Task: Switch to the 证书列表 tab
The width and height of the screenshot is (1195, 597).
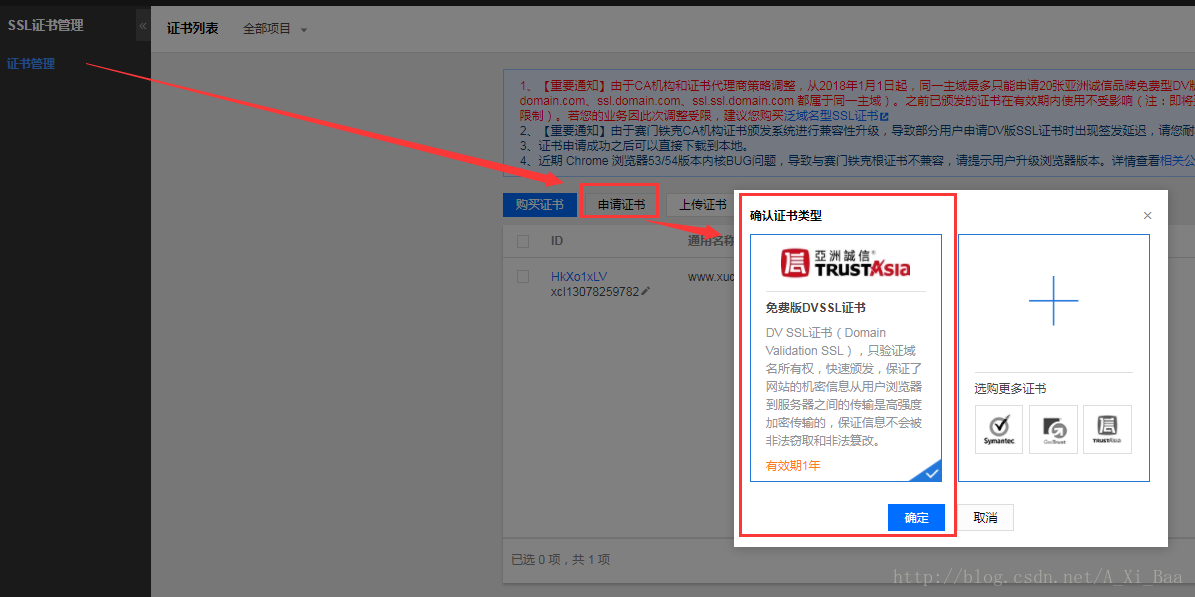Action: pos(192,28)
